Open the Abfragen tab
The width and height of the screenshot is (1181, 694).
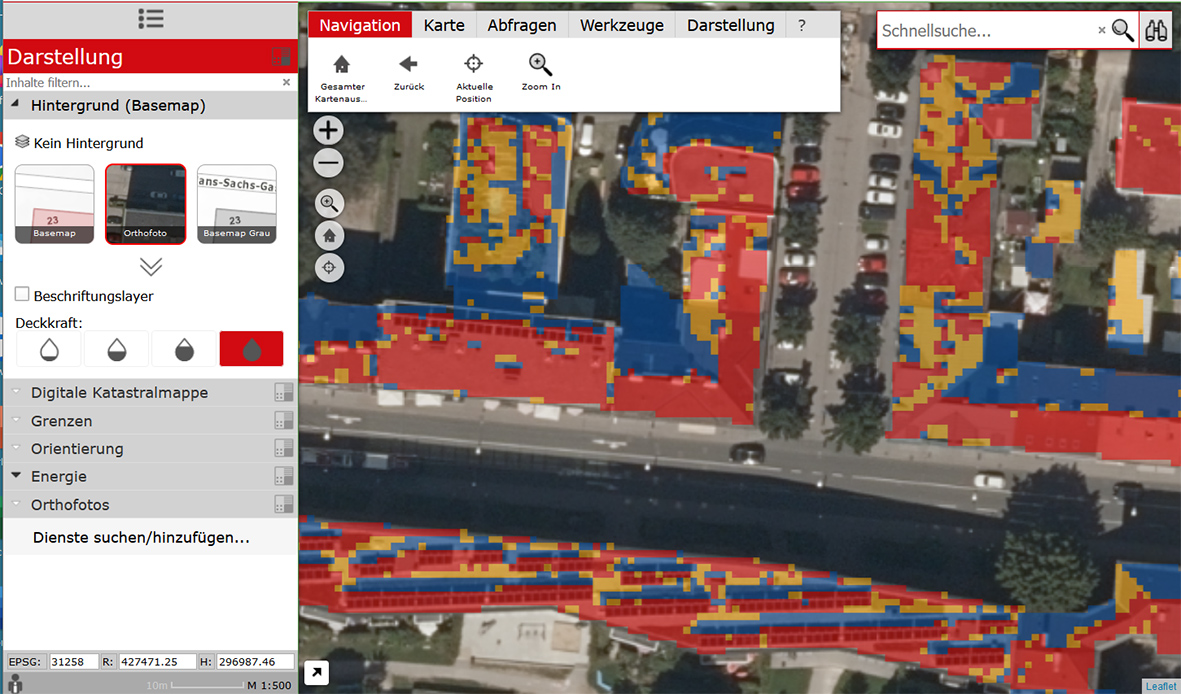point(522,25)
